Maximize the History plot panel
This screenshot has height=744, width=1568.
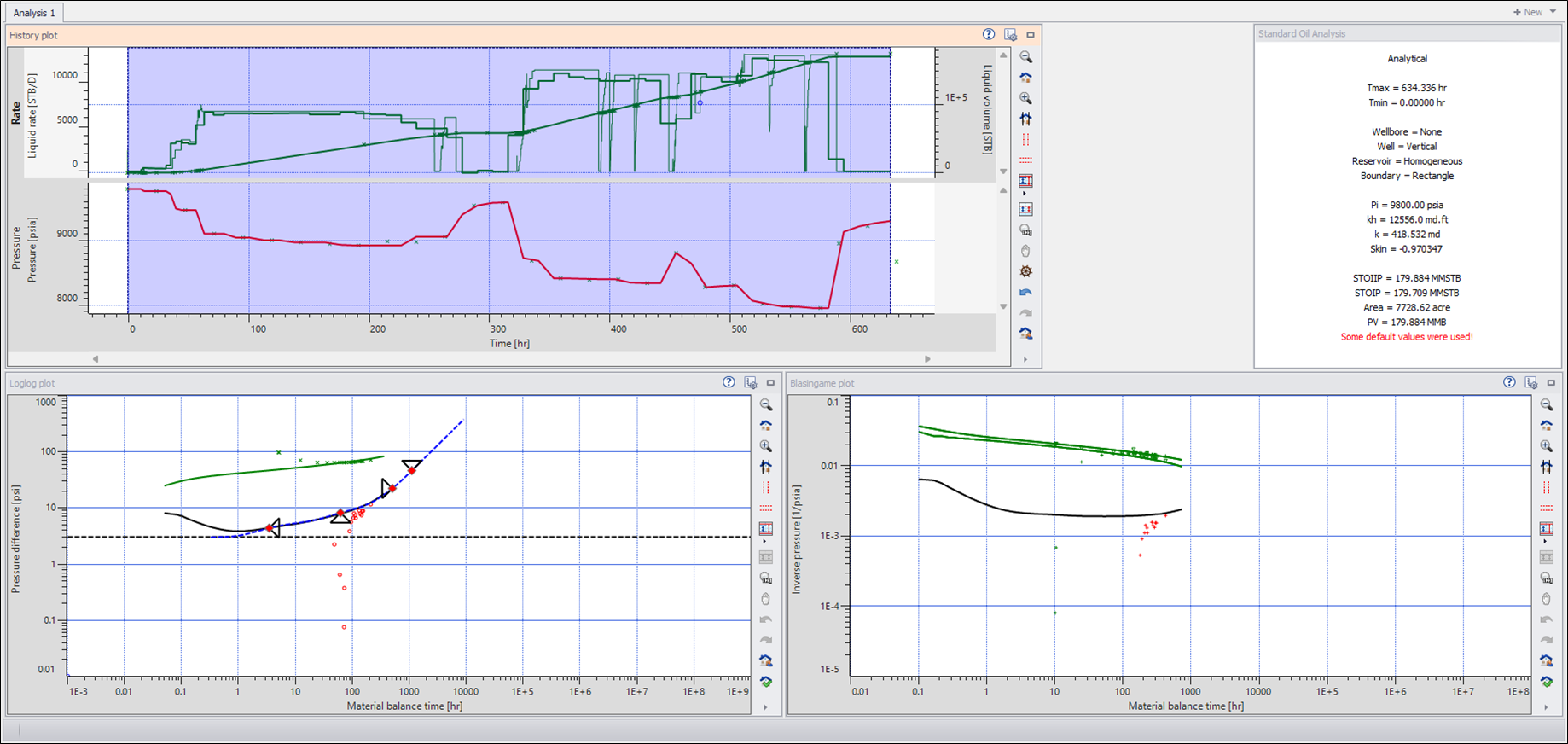(1031, 35)
